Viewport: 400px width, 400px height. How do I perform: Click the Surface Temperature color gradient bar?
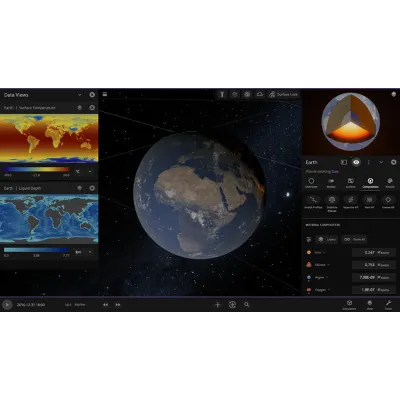(37, 169)
